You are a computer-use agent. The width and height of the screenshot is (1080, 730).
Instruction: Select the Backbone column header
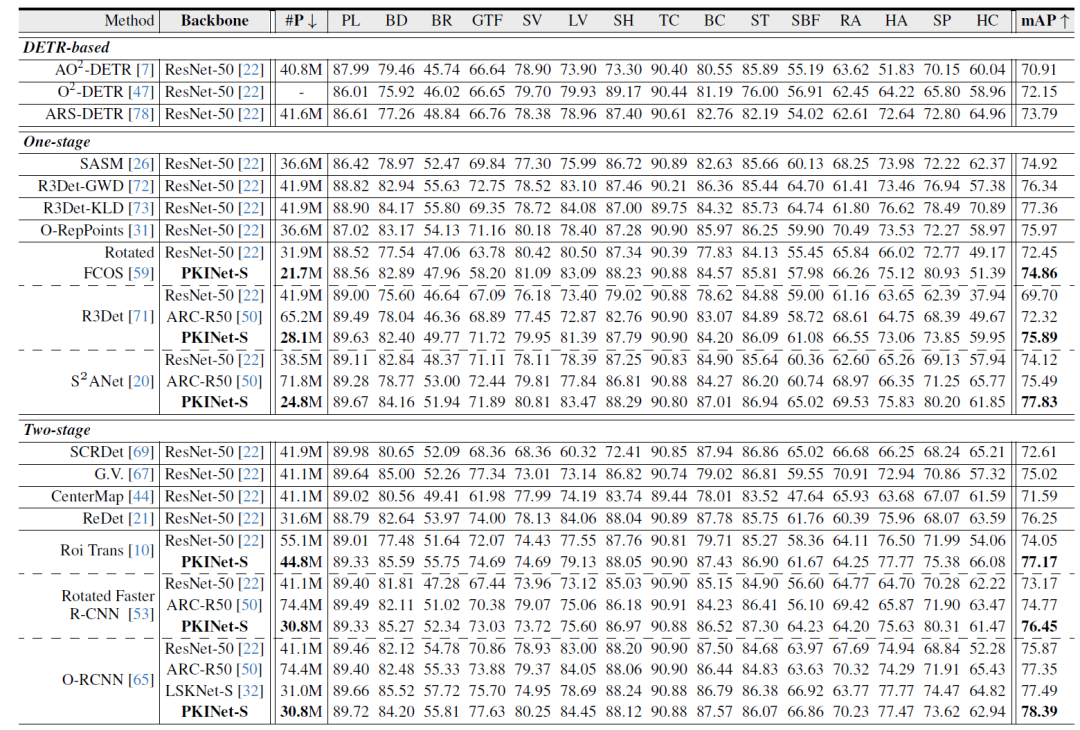pos(215,20)
